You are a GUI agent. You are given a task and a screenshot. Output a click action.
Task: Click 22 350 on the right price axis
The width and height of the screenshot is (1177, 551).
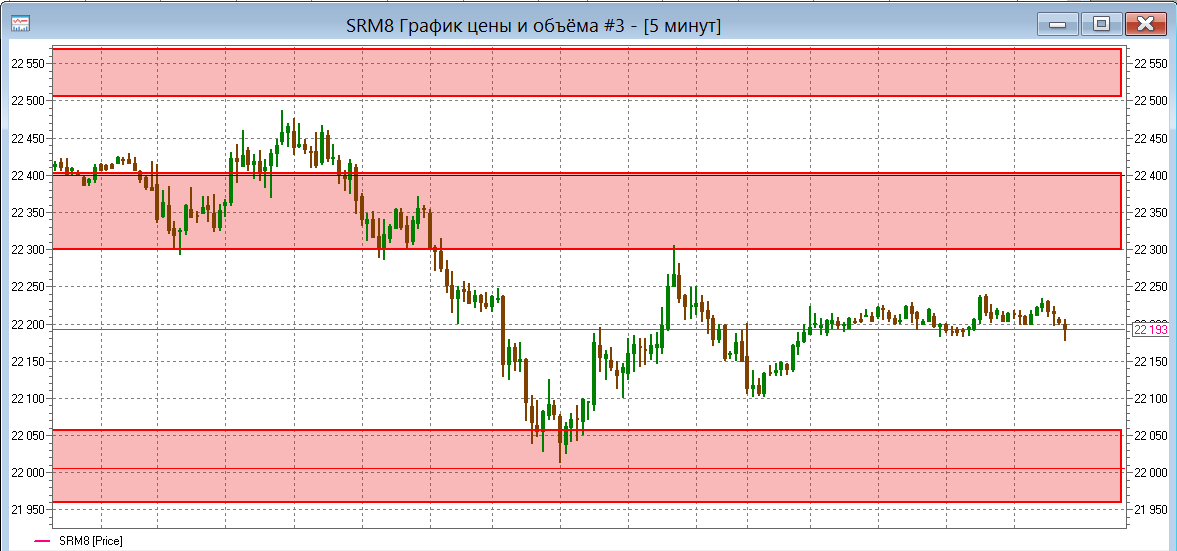(1151, 212)
